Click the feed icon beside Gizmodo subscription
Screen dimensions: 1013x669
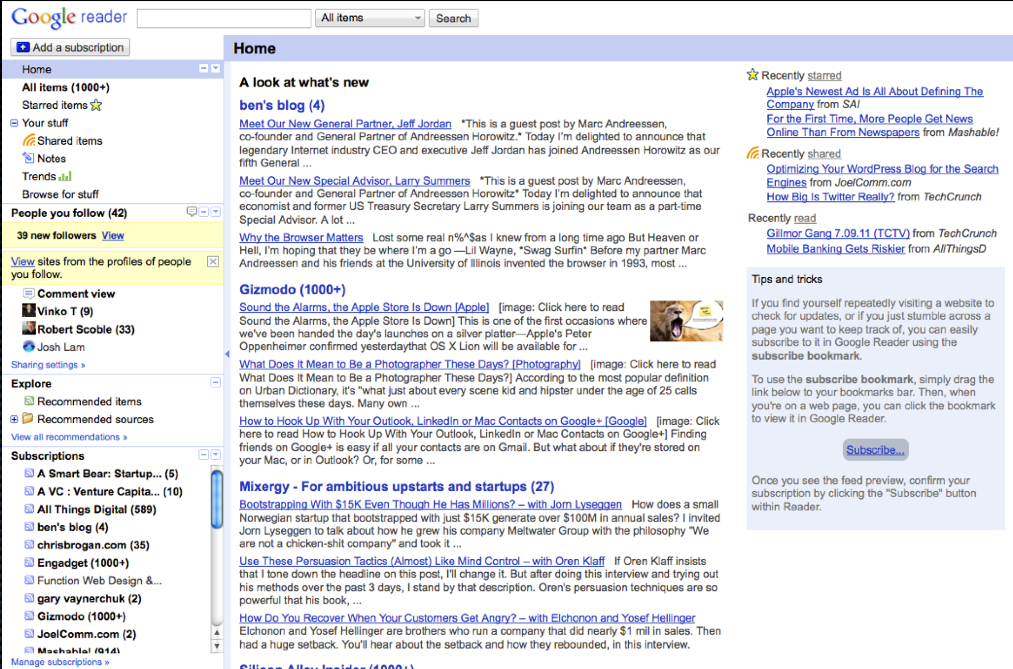29,616
